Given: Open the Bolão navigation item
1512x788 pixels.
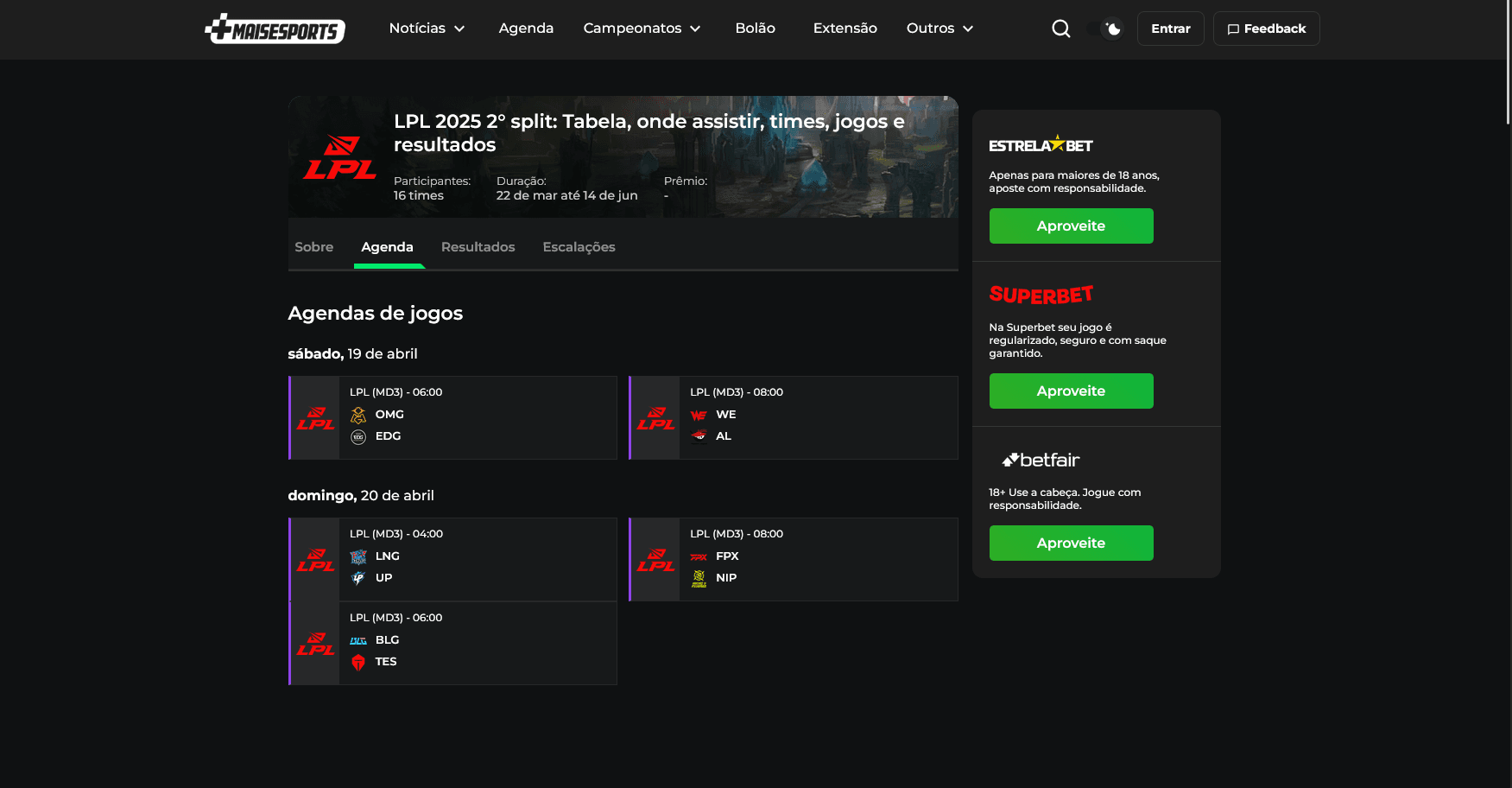Looking at the screenshot, I should (756, 29).
